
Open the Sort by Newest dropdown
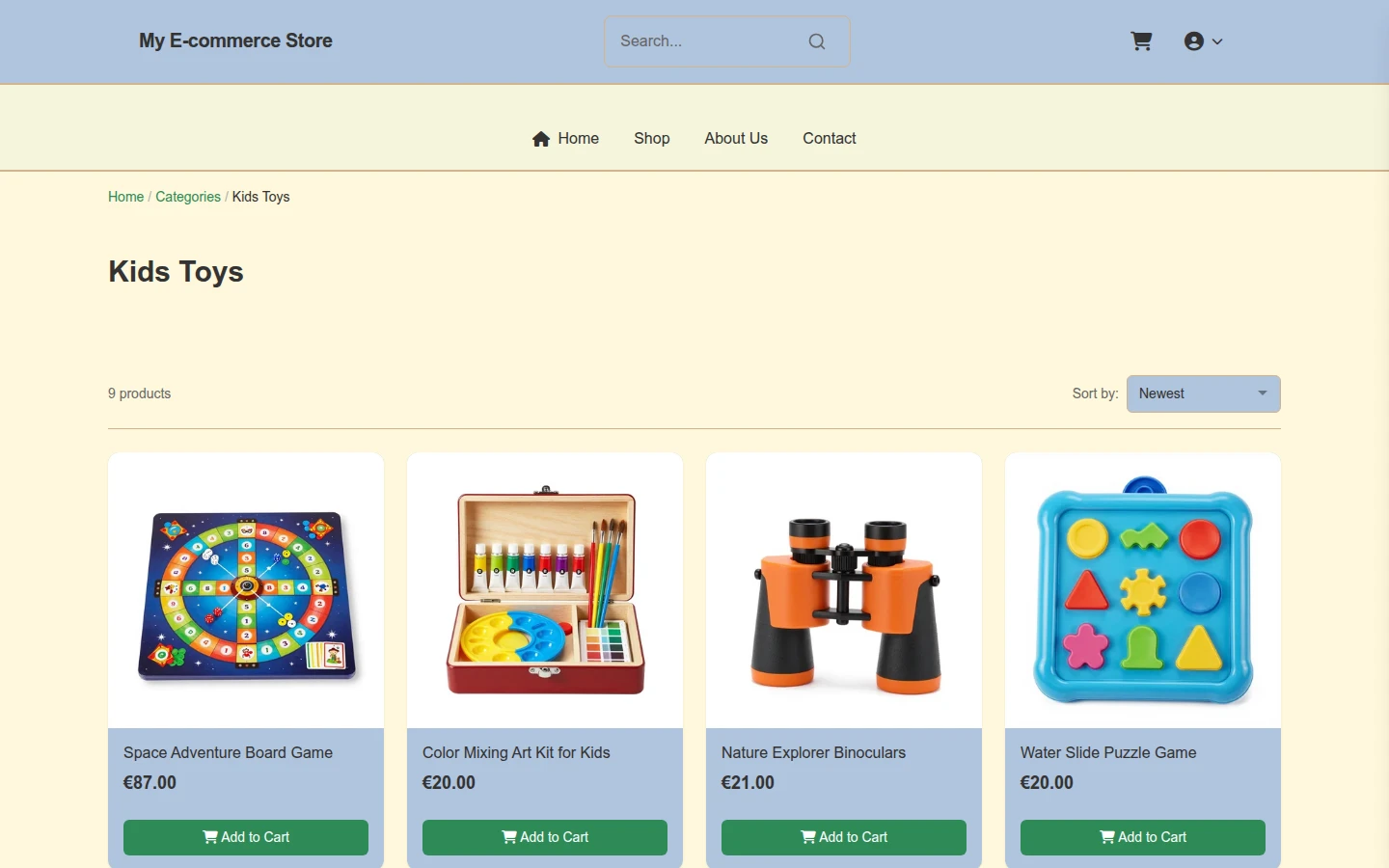(x=1204, y=393)
